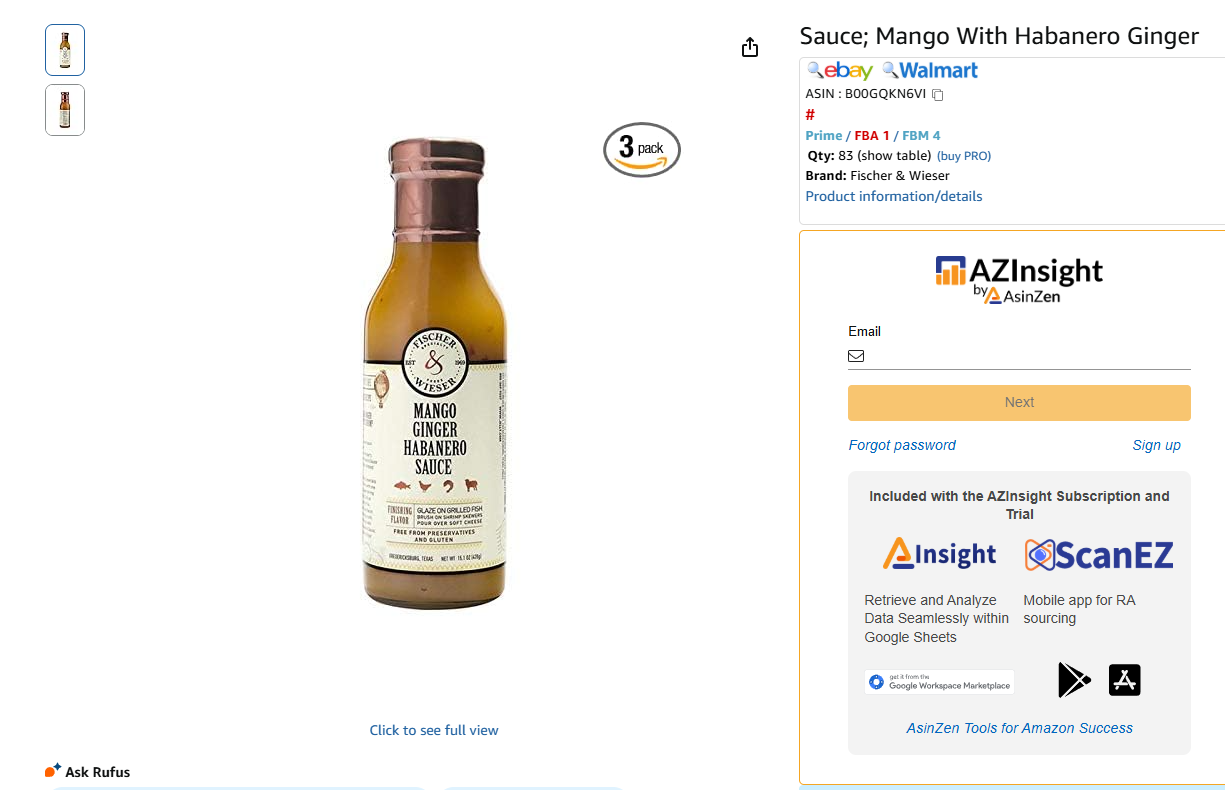Screen dimensions: 1225x790
Task: Select the second product thumbnail
Action: click(x=65, y=110)
